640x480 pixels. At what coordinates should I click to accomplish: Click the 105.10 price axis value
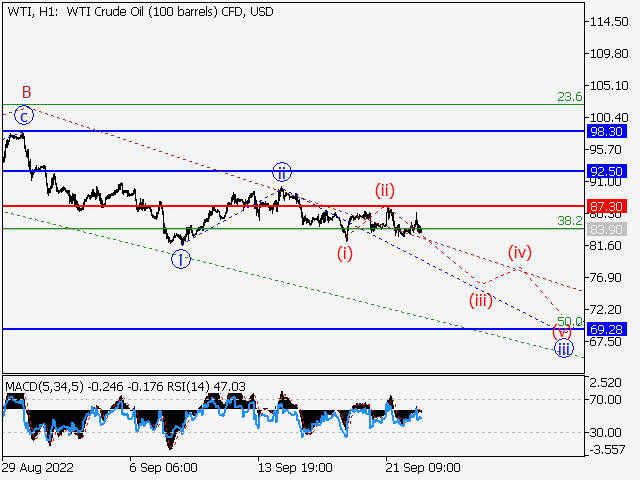click(x=609, y=86)
